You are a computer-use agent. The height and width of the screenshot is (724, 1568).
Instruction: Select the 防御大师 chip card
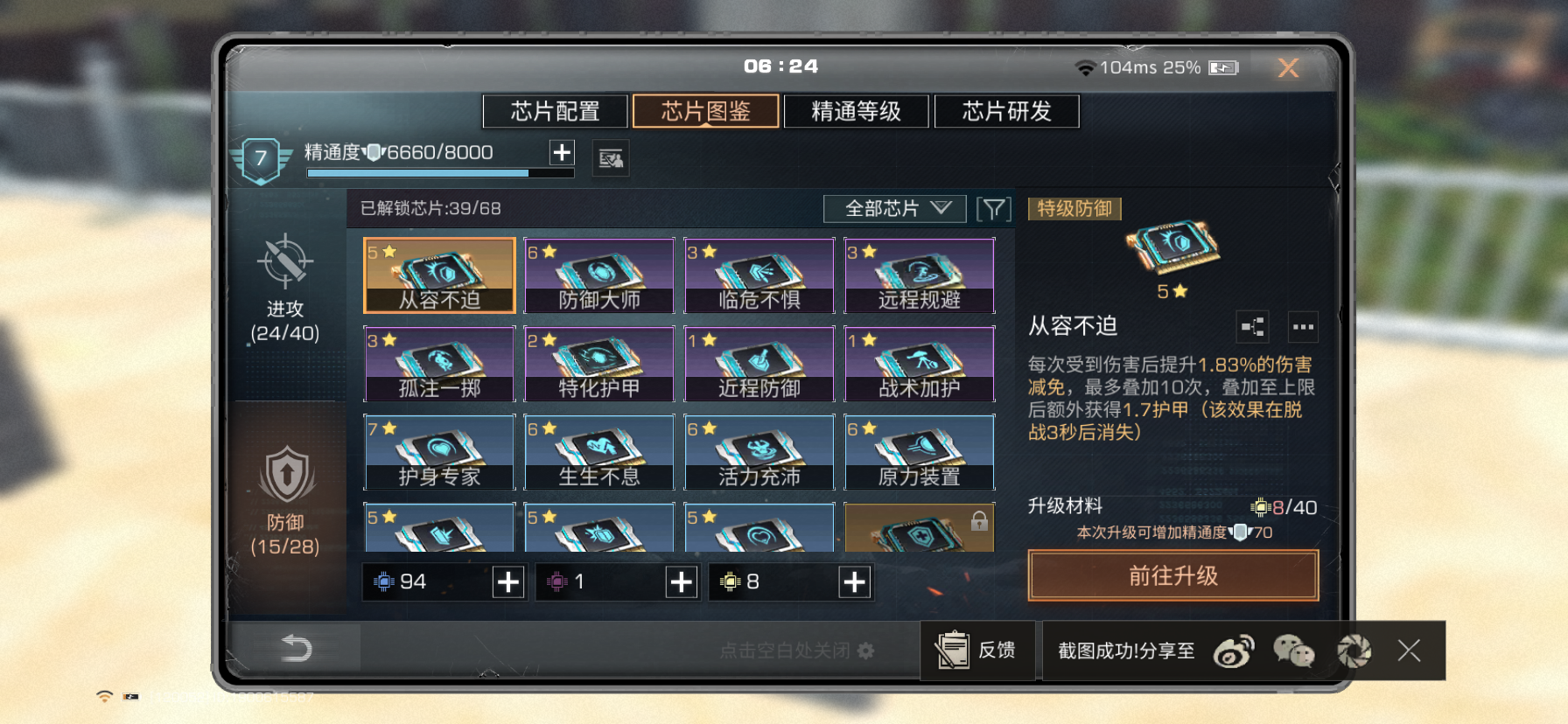coord(599,275)
